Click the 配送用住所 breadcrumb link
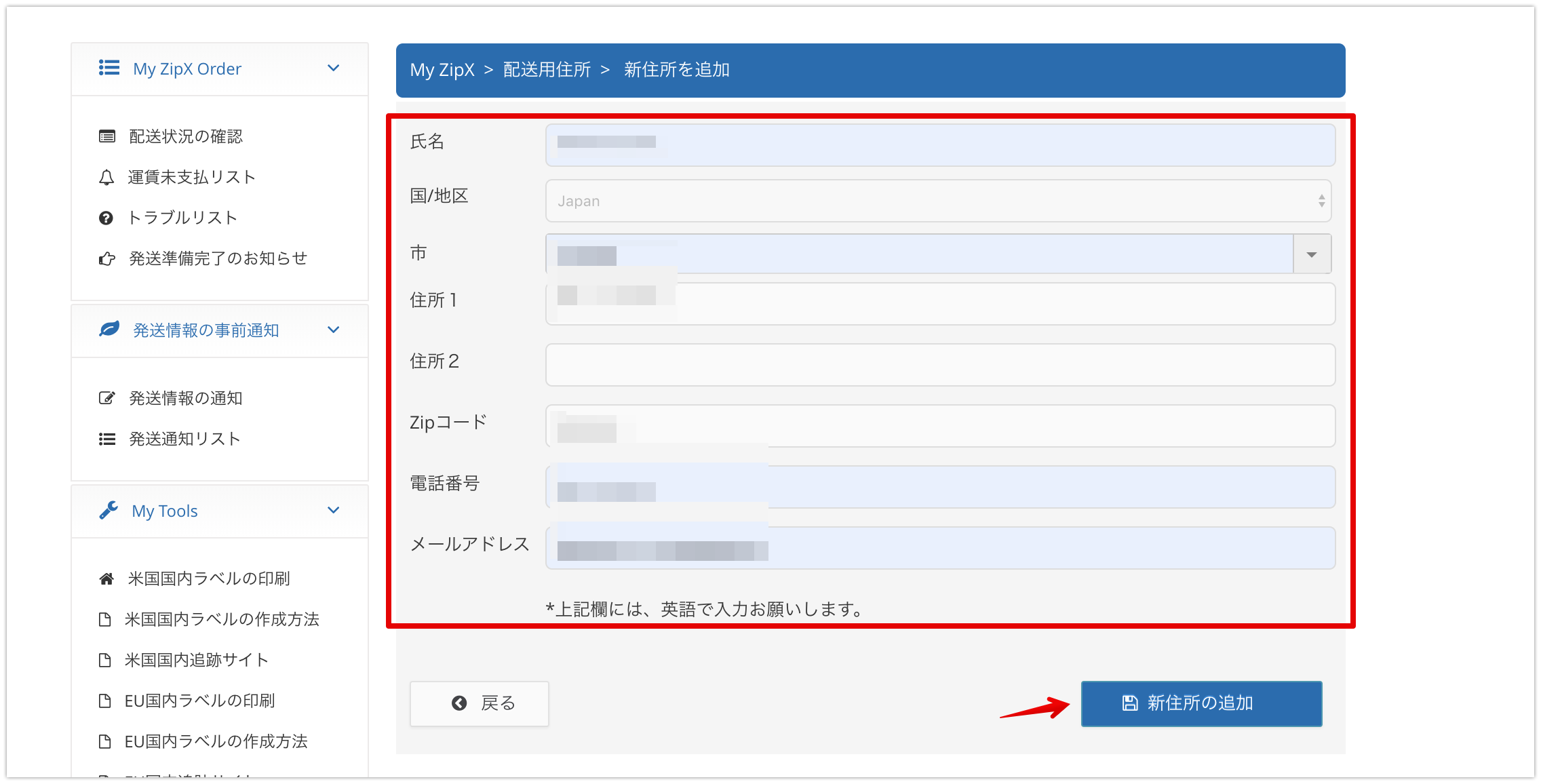 [x=547, y=70]
